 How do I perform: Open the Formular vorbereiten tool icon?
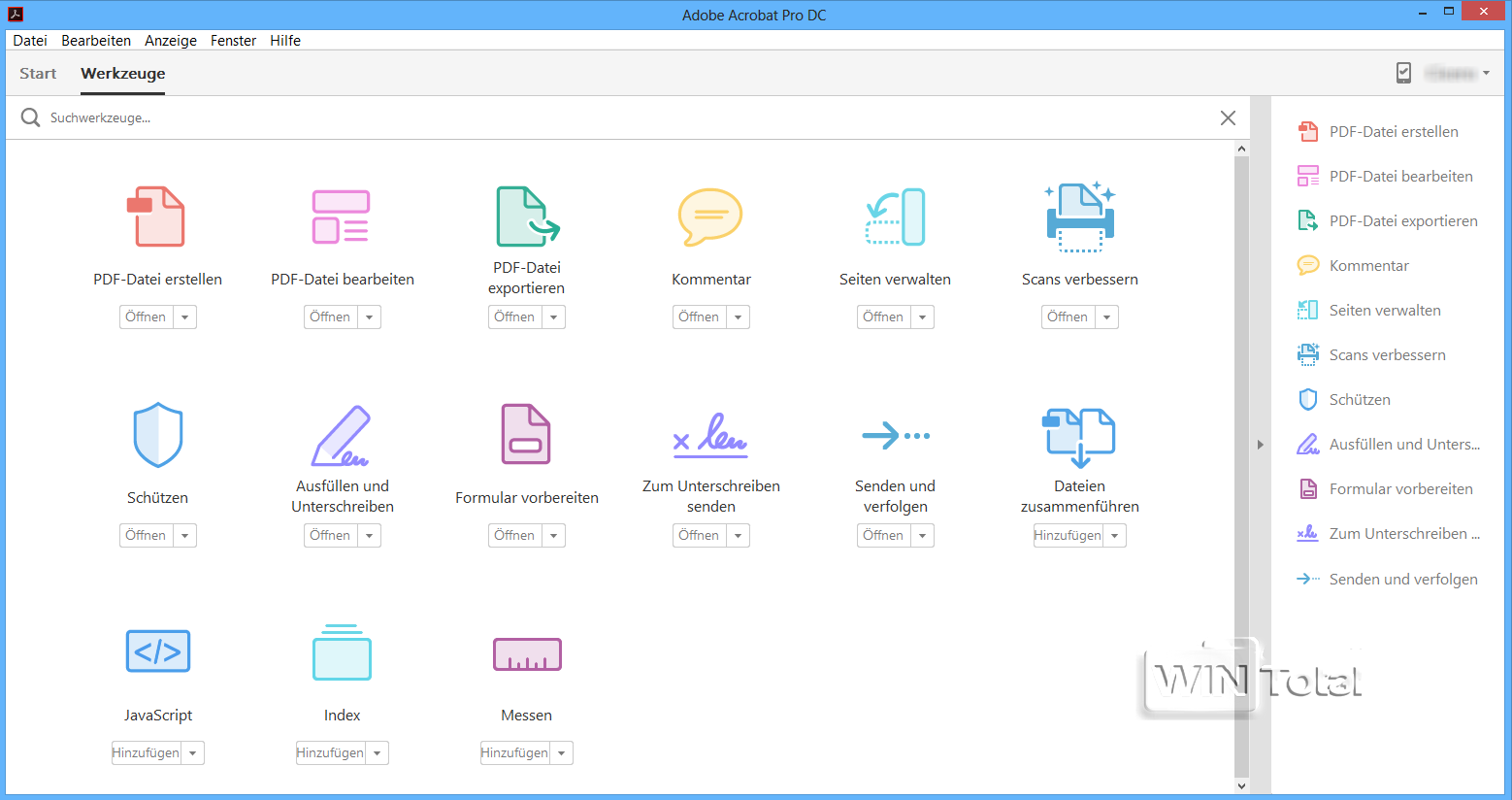point(526,434)
